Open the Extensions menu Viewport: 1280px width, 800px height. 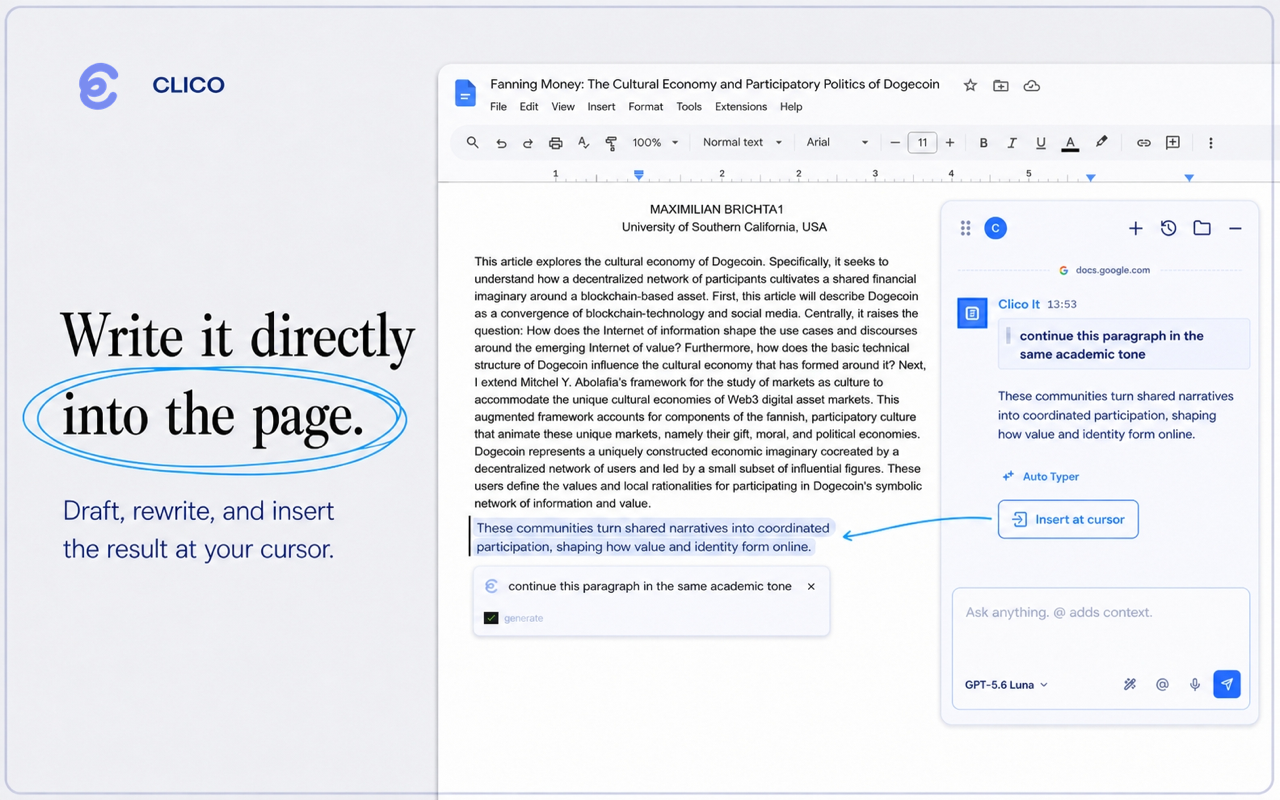click(741, 107)
